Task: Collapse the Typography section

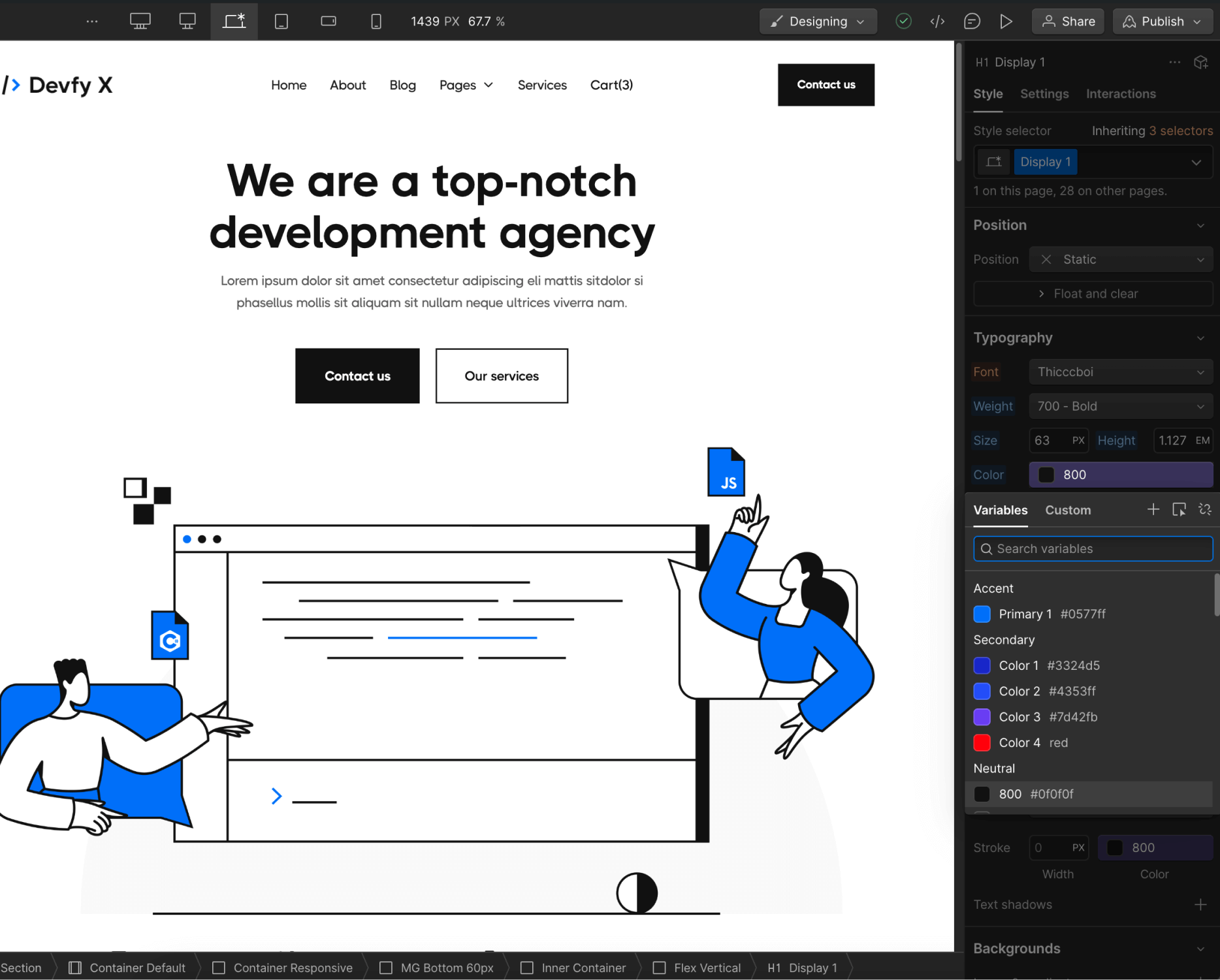Action: pos(1200,338)
